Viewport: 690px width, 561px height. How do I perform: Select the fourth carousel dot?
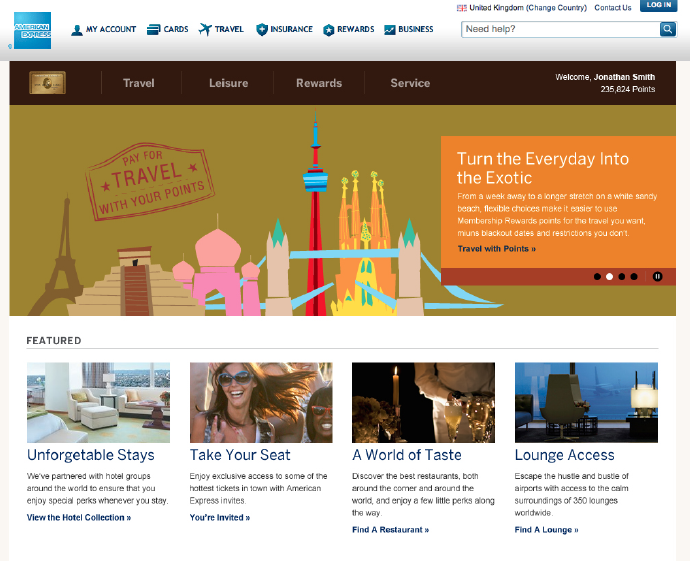coord(634,276)
